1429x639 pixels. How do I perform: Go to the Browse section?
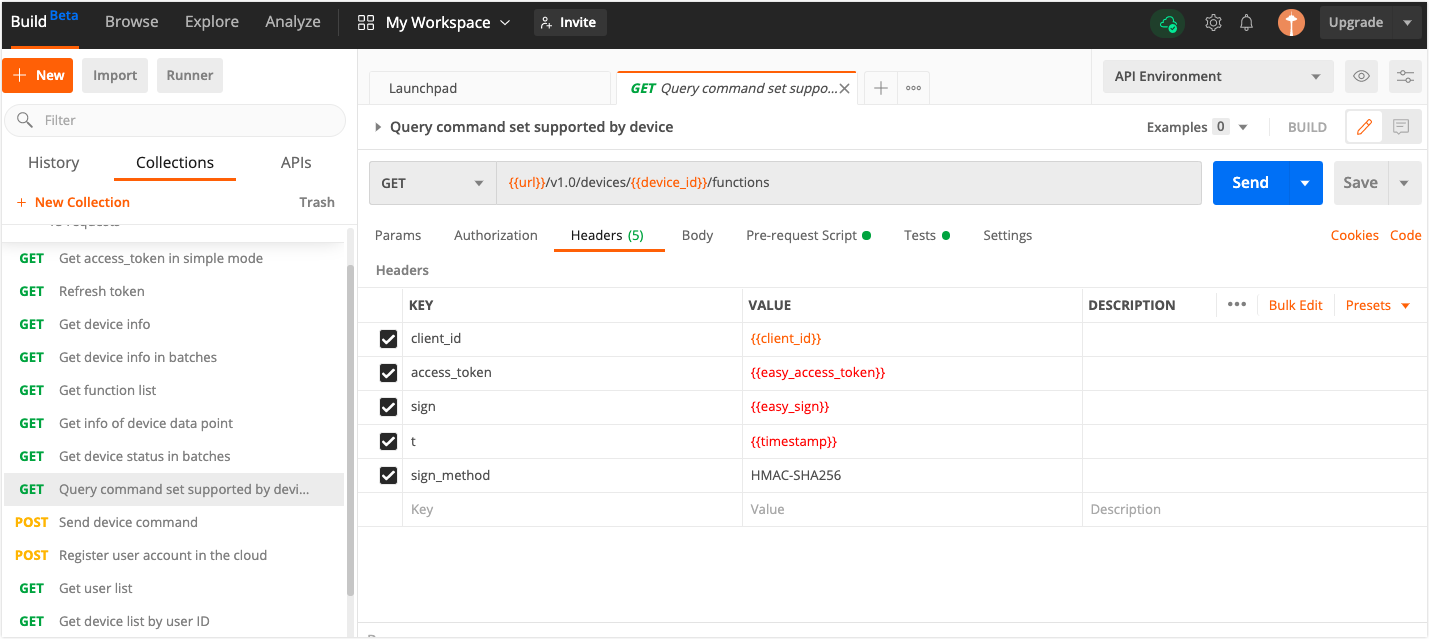point(132,22)
